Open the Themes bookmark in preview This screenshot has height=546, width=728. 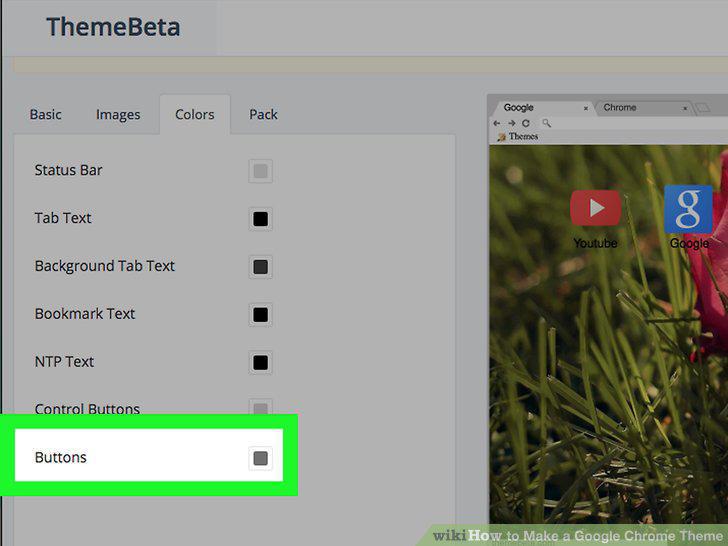(x=517, y=136)
